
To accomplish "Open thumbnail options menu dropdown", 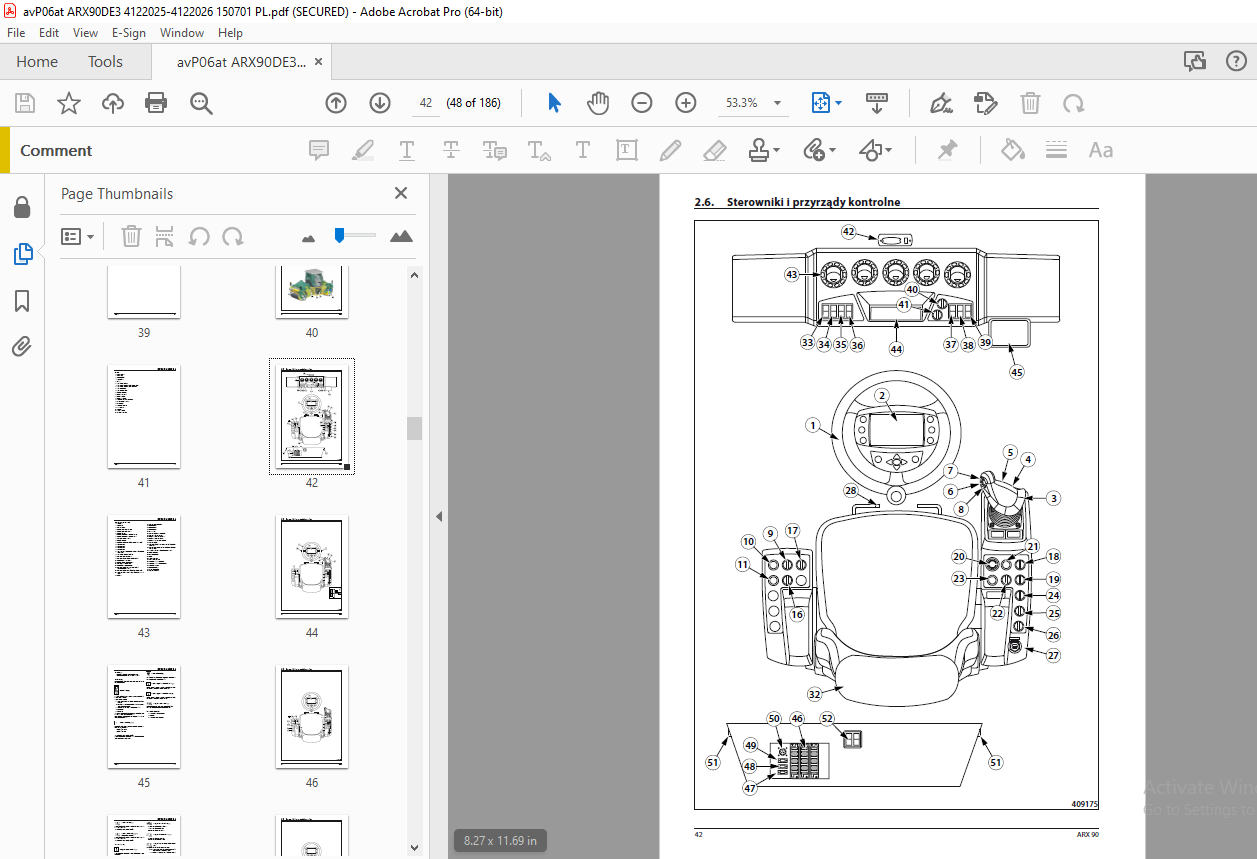I will (78, 237).
